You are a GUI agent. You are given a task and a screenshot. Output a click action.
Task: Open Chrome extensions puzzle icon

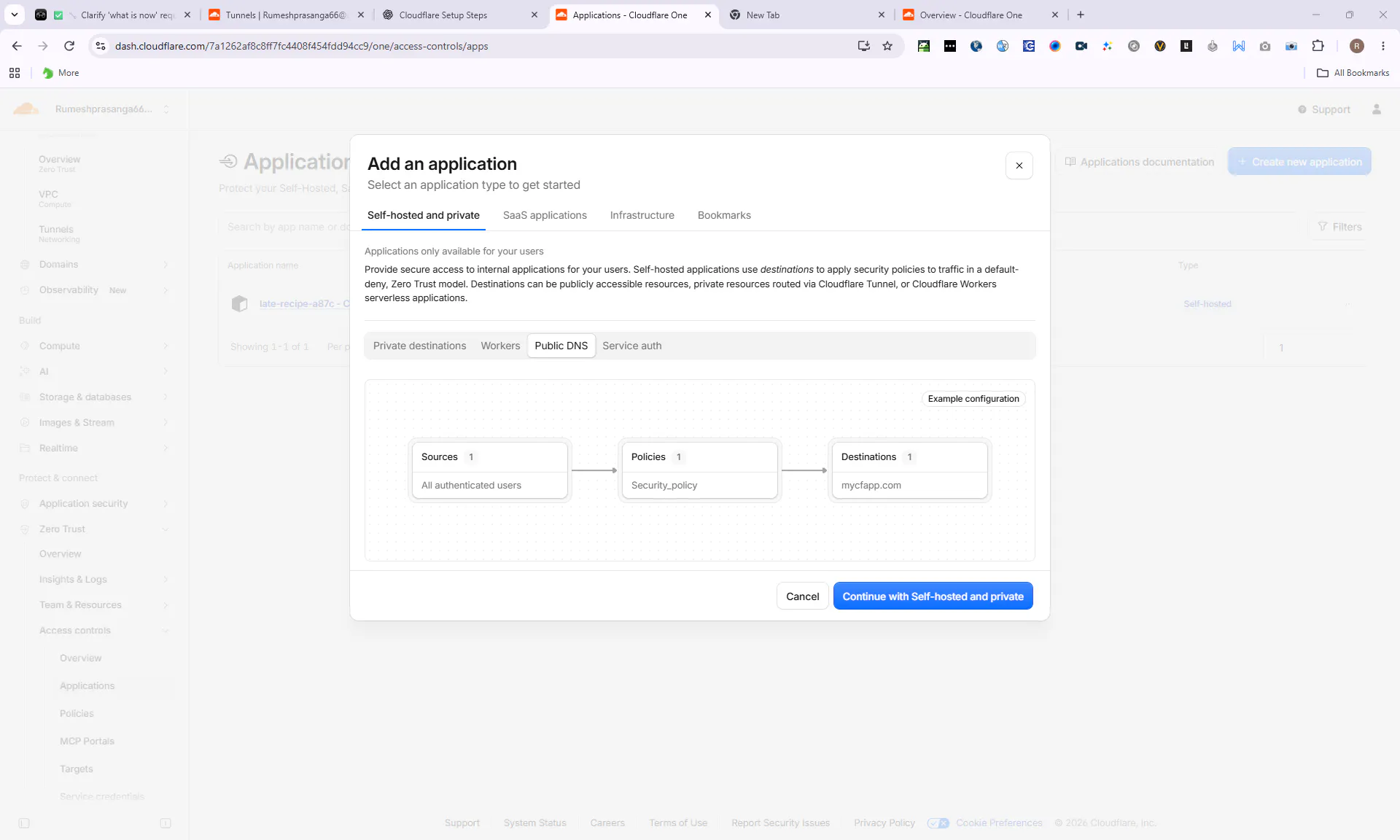click(1318, 46)
